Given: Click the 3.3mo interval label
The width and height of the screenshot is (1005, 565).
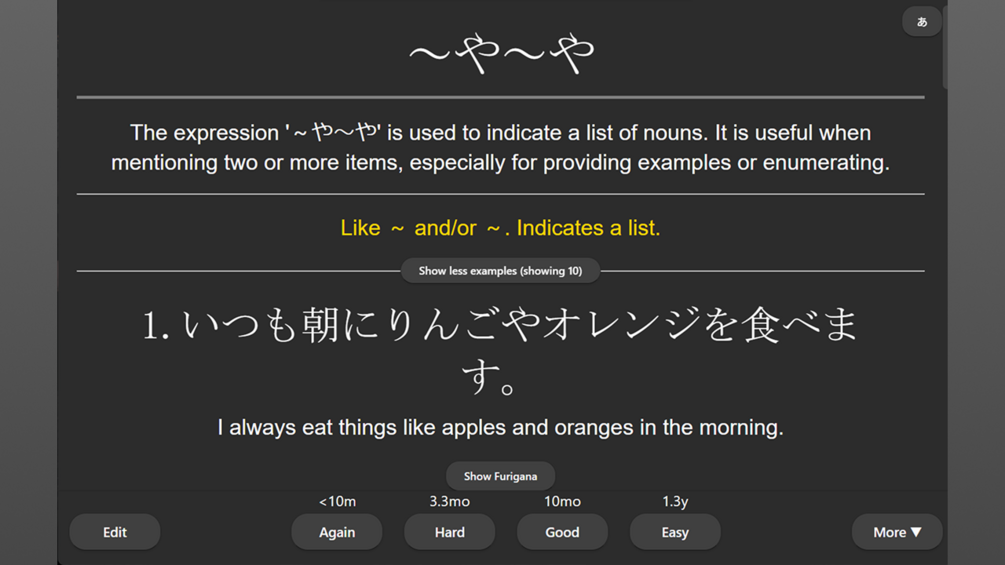Looking at the screenshot, I should point(449,502).
